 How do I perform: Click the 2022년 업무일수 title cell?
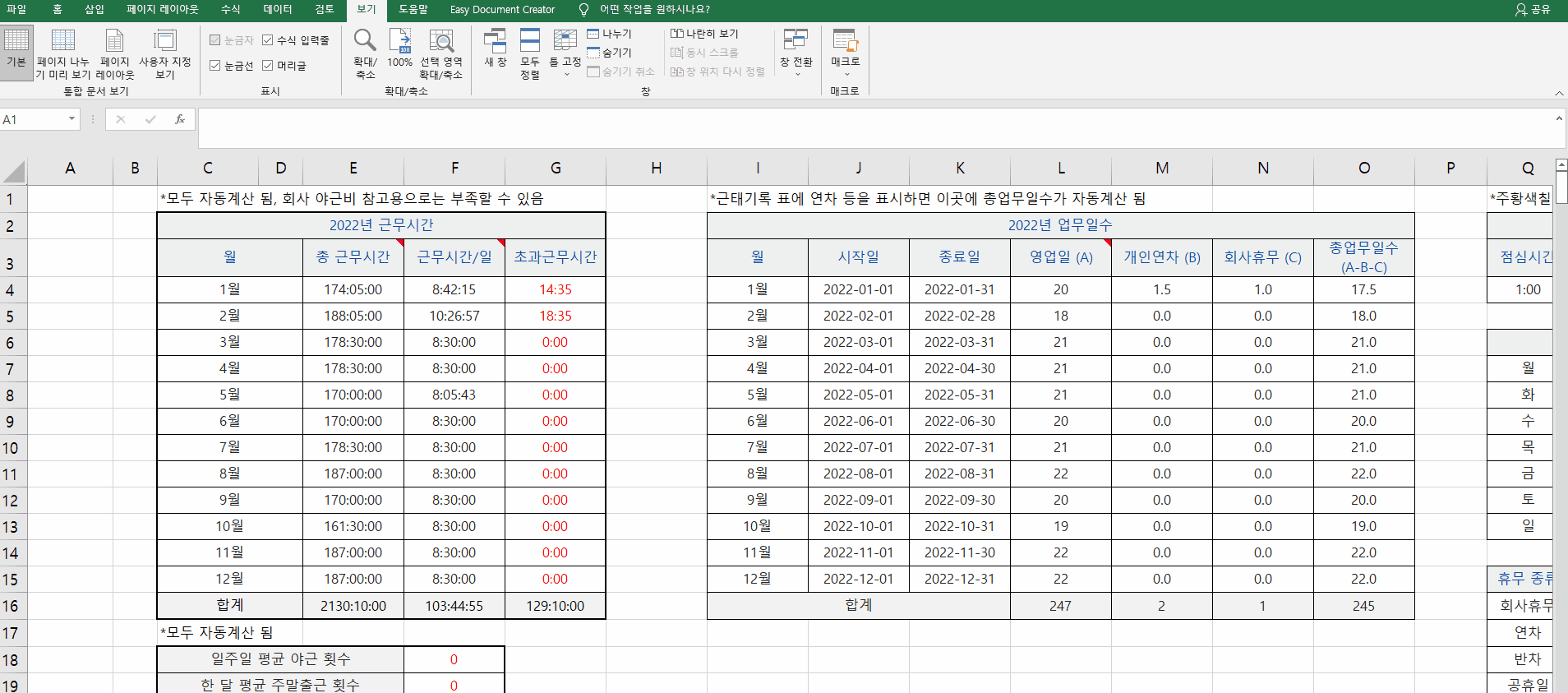(1060, 225)
